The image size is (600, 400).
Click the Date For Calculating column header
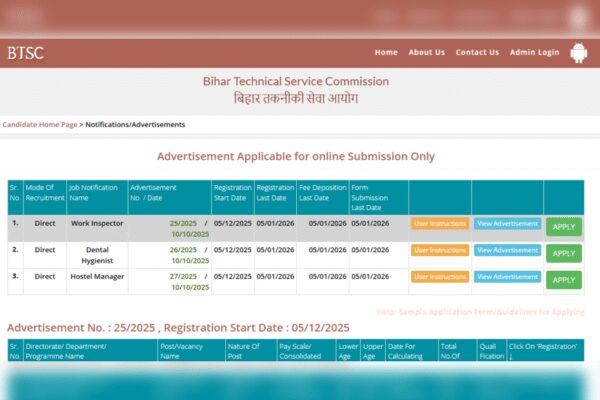point(412,351)
